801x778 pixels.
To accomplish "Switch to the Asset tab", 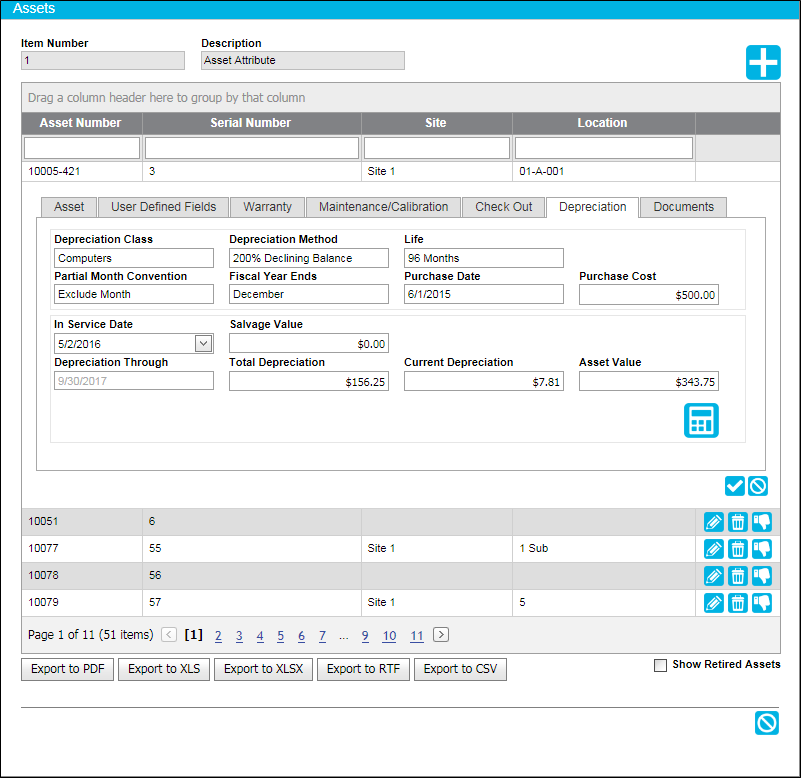I will 69,207.
